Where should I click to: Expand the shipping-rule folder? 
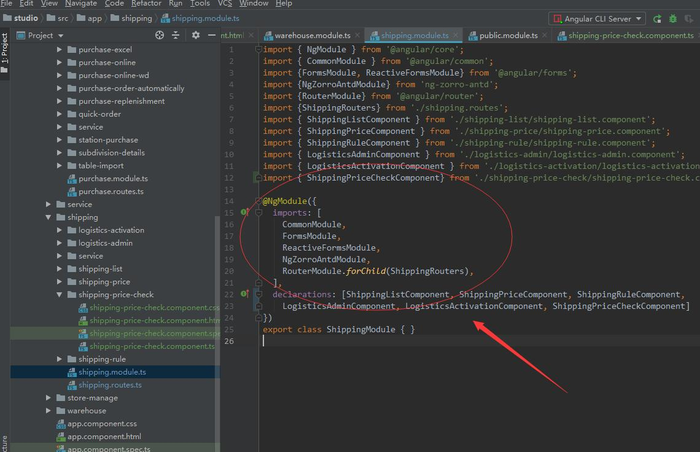[x=59, y=359]
